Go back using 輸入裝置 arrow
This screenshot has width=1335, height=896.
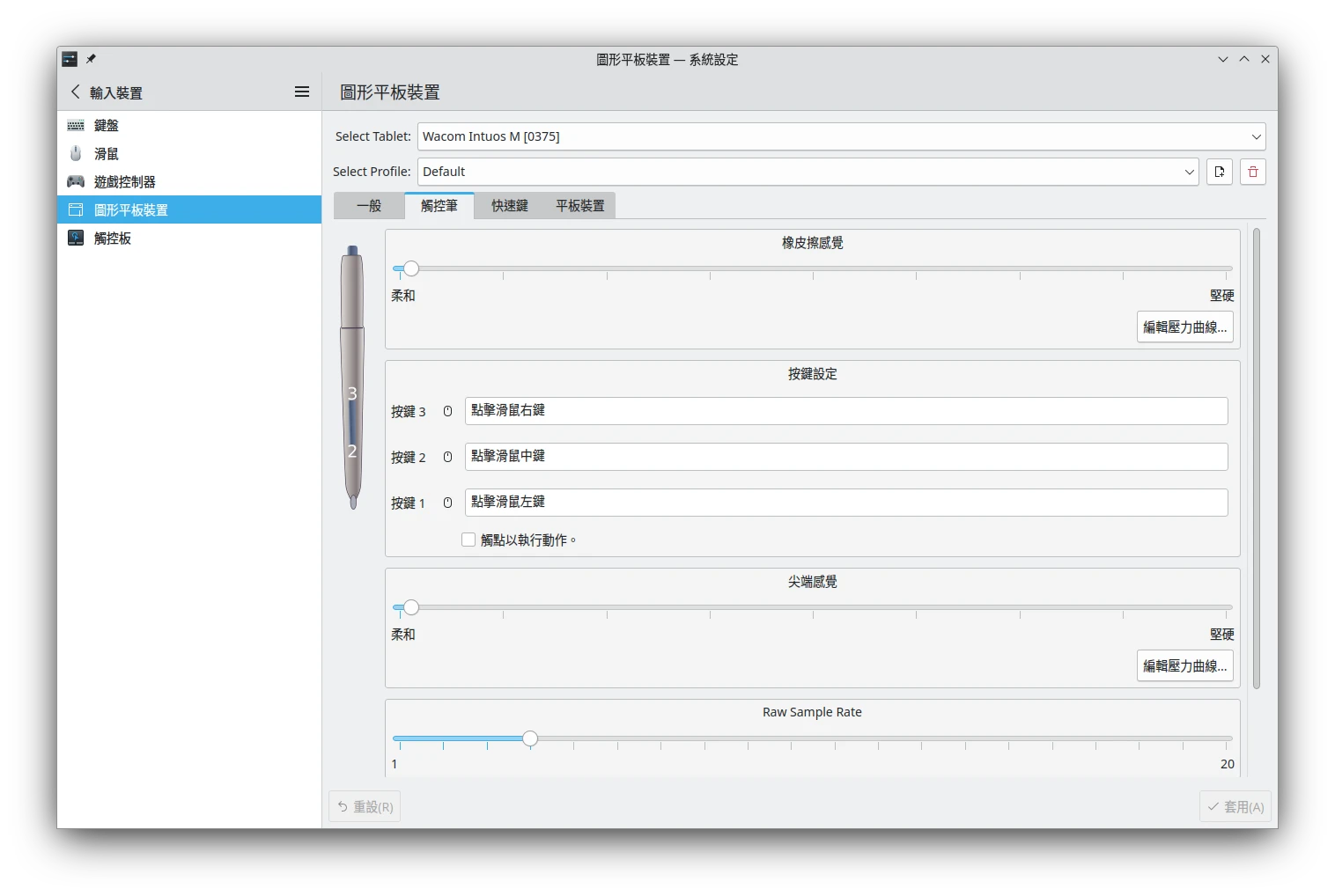point(76,92)
